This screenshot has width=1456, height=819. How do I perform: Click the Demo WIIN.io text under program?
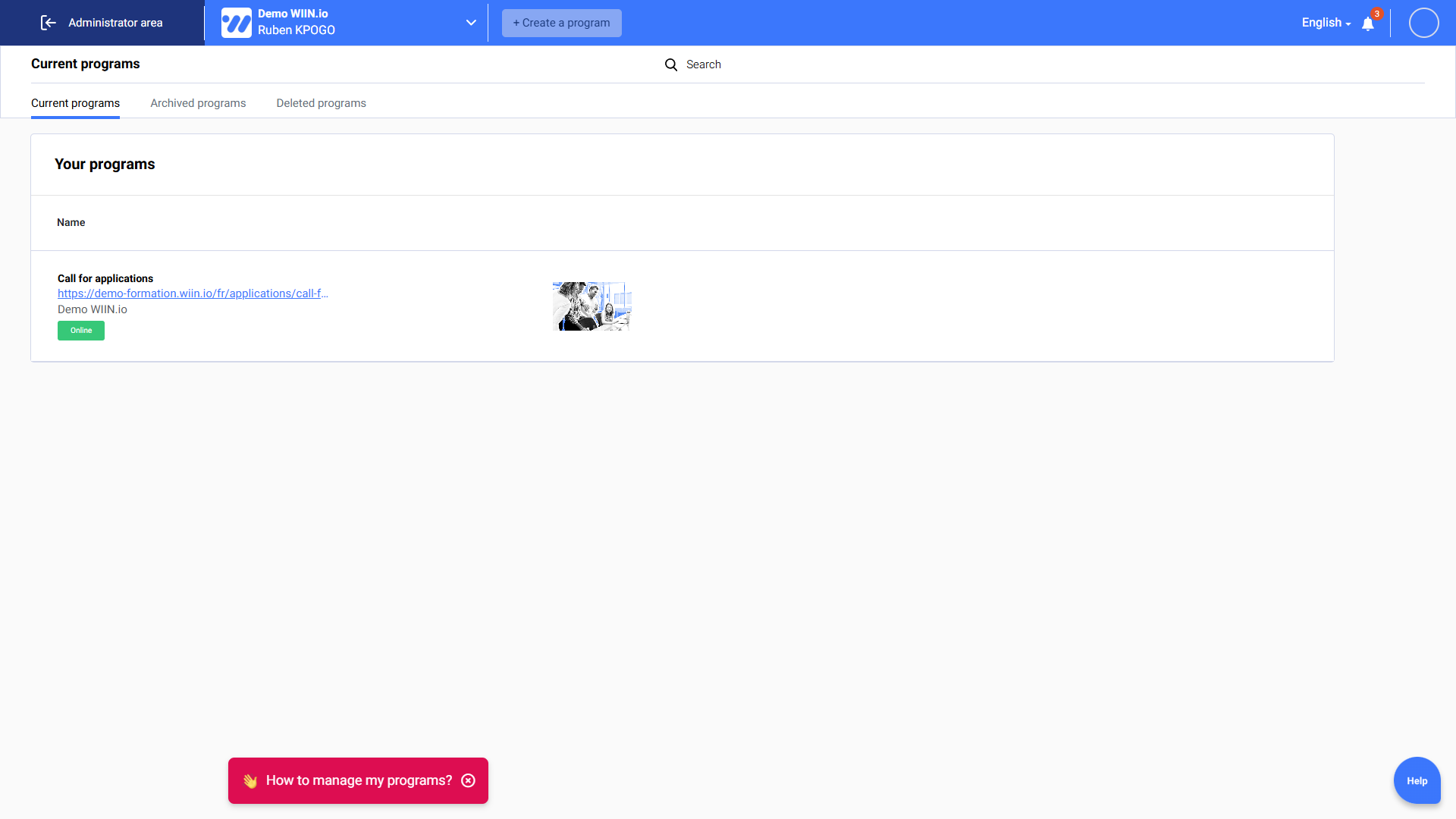pos(93,309)
